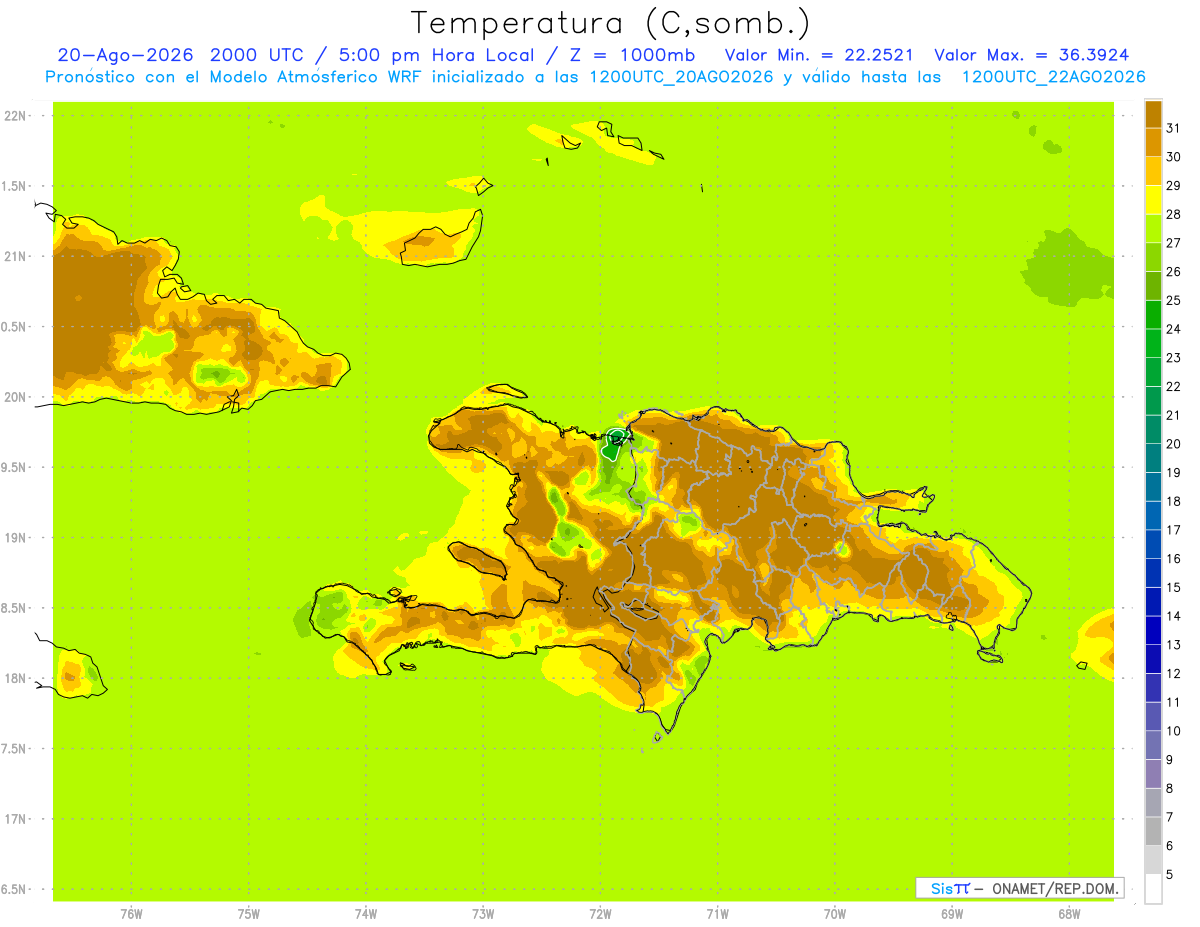Viewport: 1200px width, 927px height.
Task: Click the legend value "13"
Action: [1174, 644]
